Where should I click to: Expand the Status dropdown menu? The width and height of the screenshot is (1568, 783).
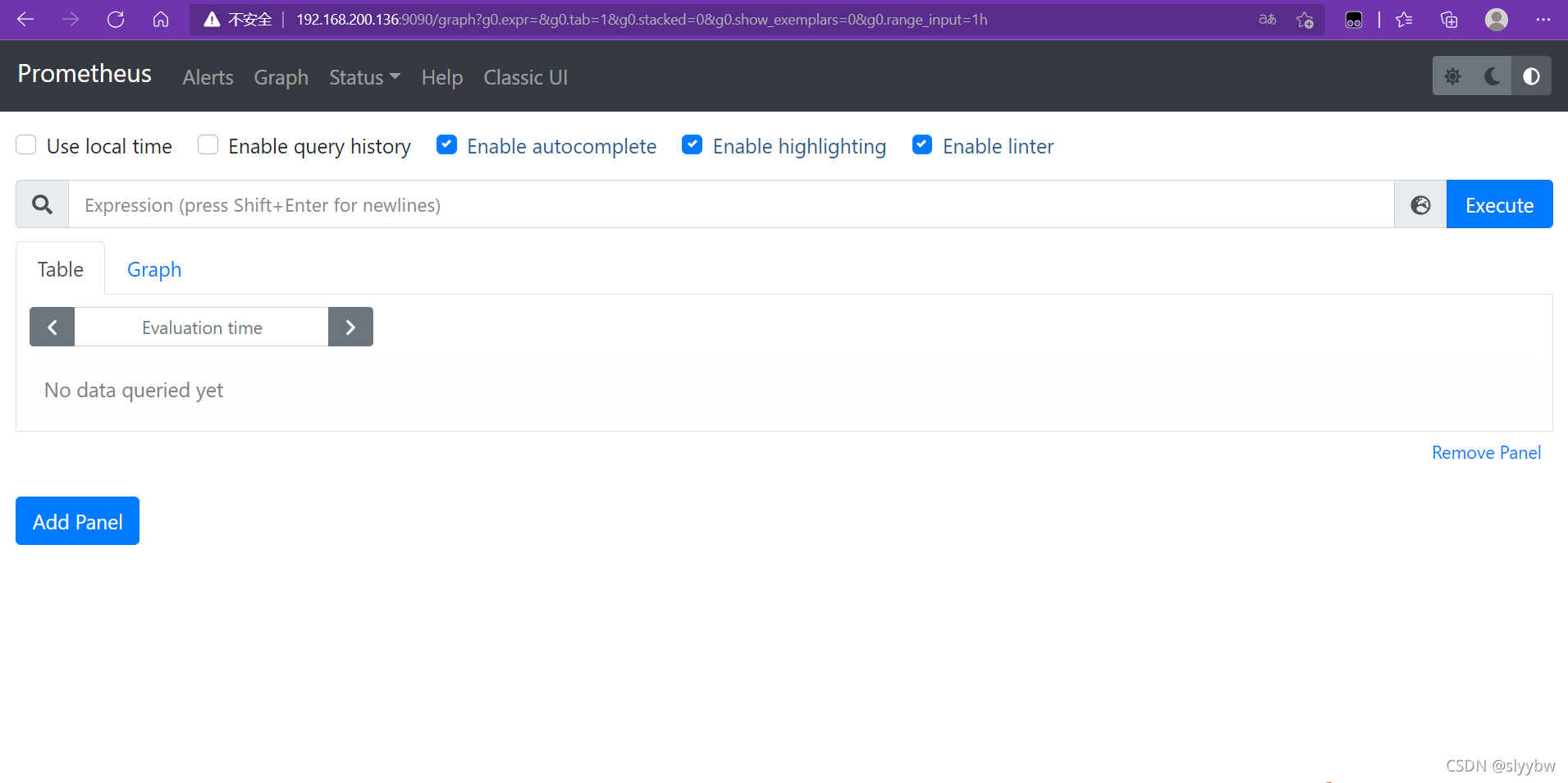point(364,77)
